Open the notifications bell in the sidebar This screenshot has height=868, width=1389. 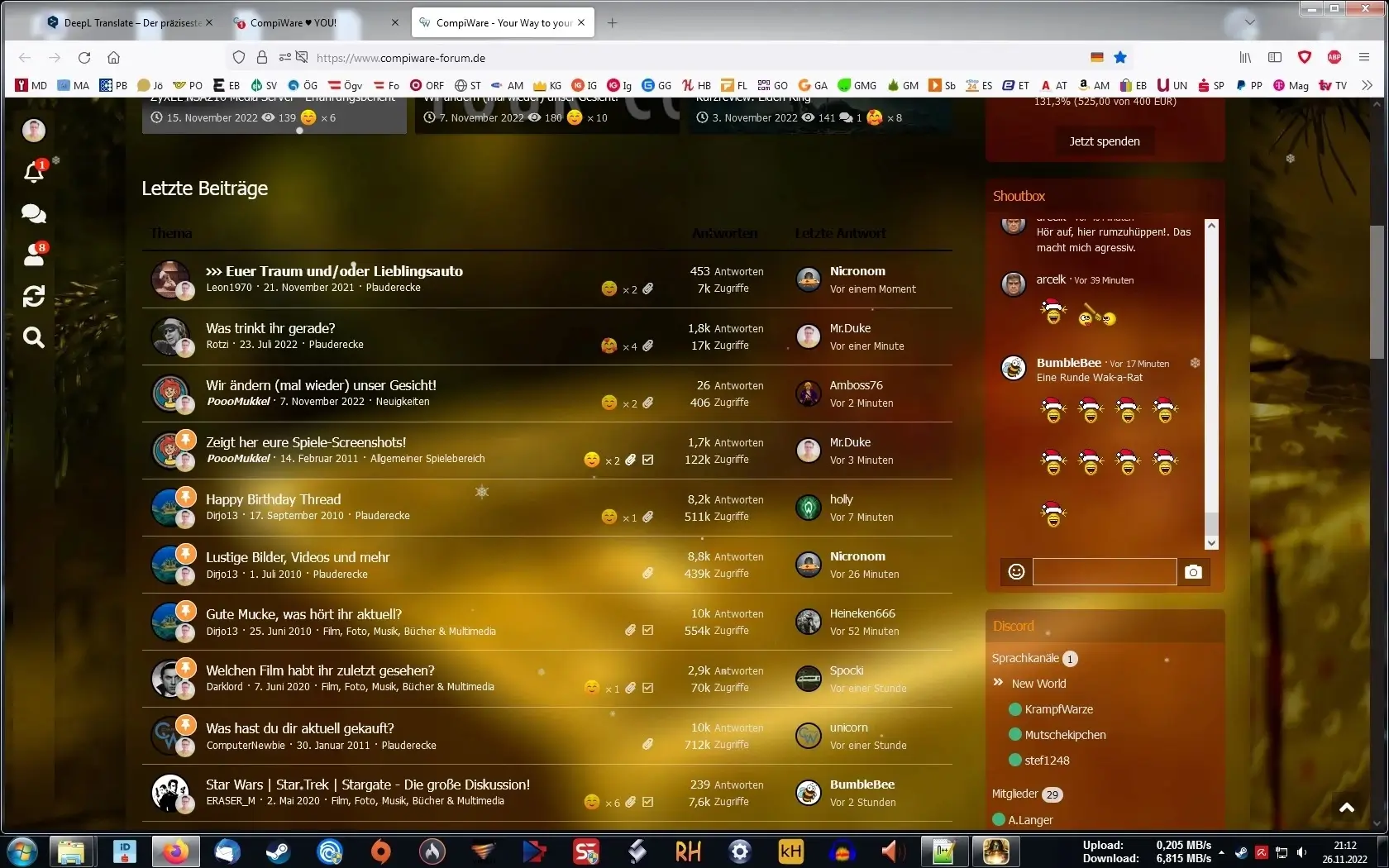pos(34,172)
